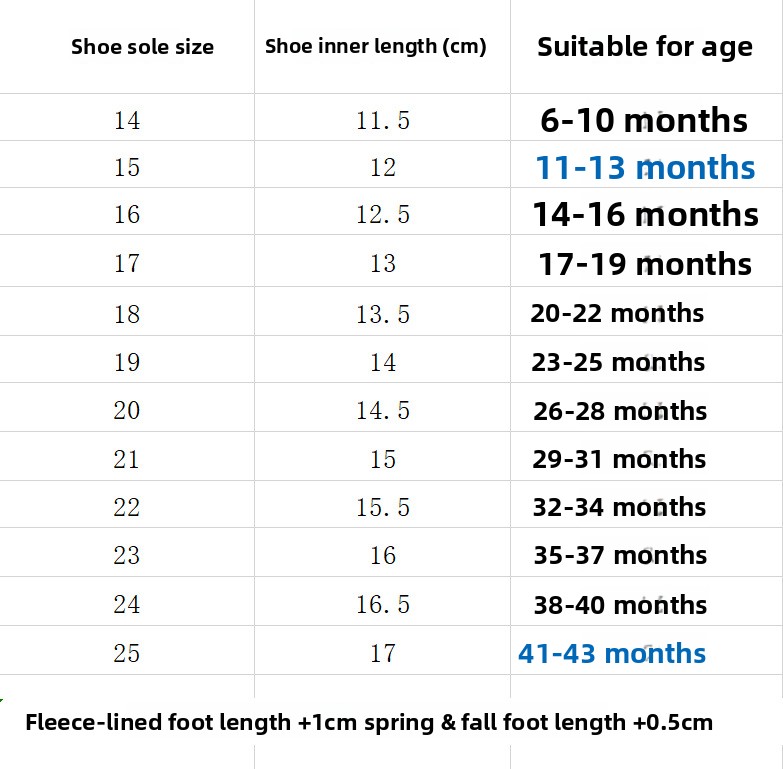The height and width of the screenshot is (769, 783).
Task: Select the cell with shoe size 17
Action: [x=127, y=263]
